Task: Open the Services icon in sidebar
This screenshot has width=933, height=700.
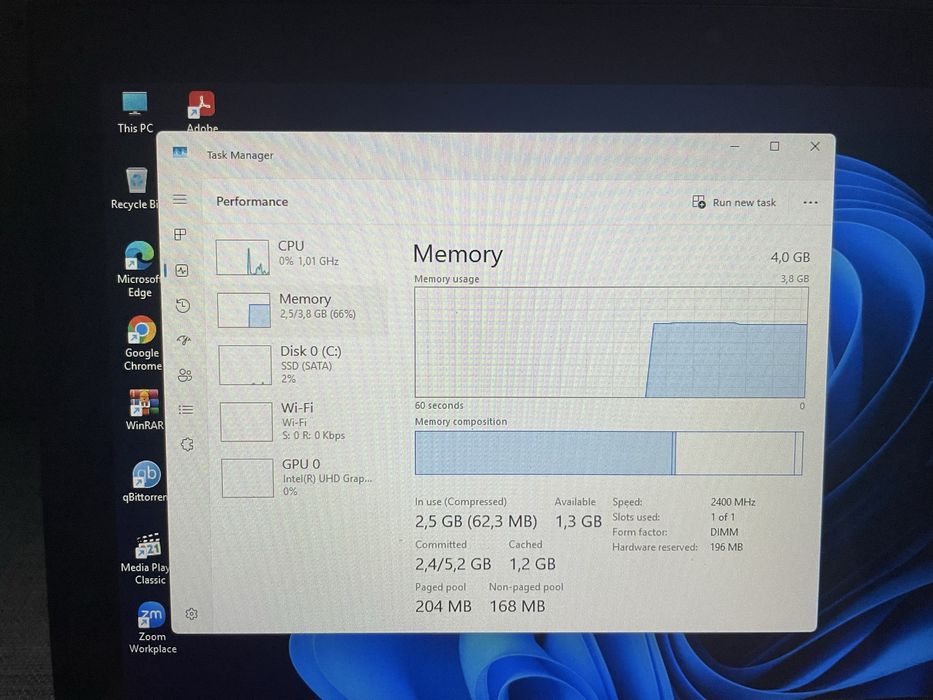Action: pyautogui.click(x=187, y=444)
